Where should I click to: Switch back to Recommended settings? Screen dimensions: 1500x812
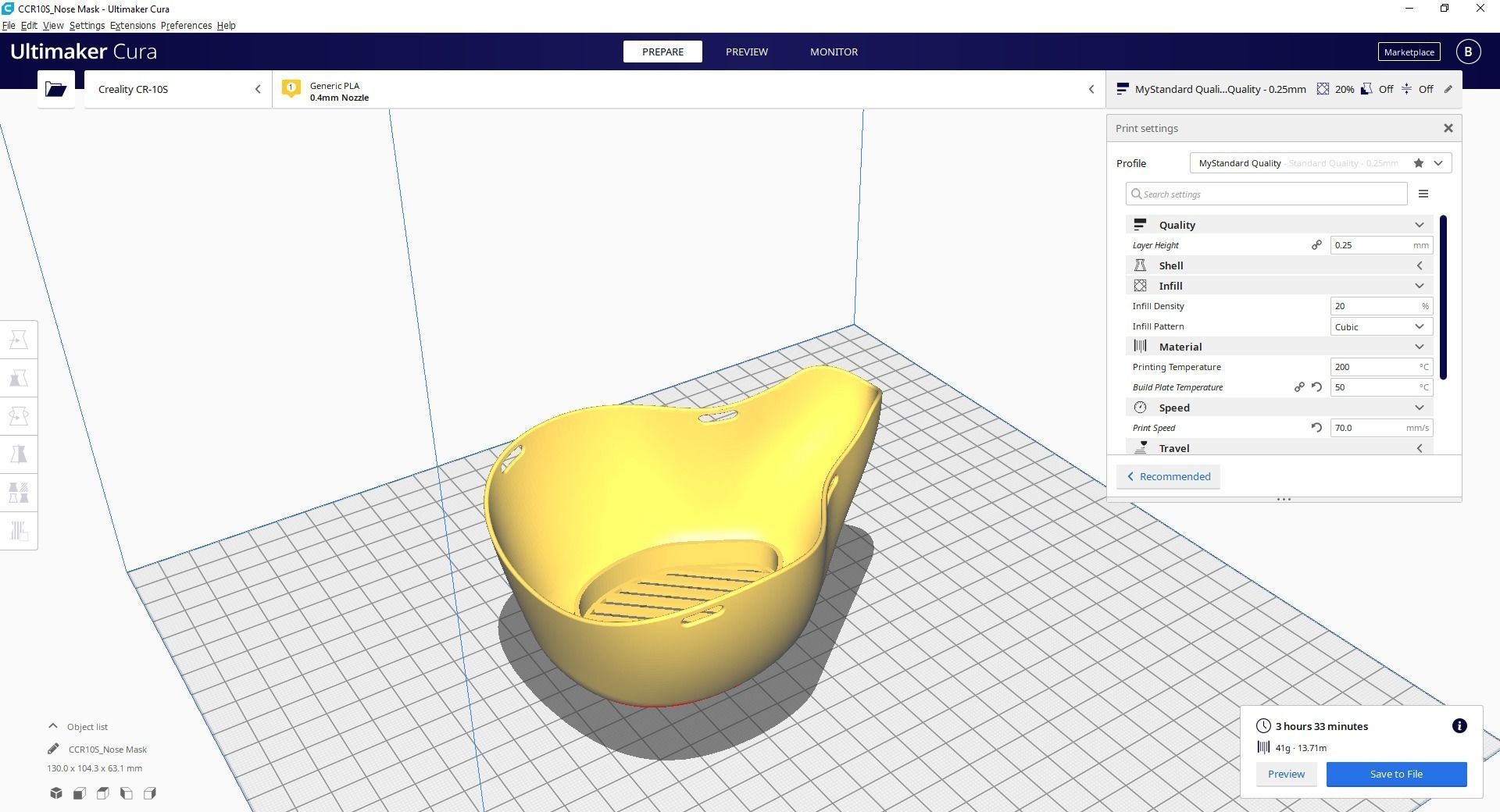point(1168,476)
